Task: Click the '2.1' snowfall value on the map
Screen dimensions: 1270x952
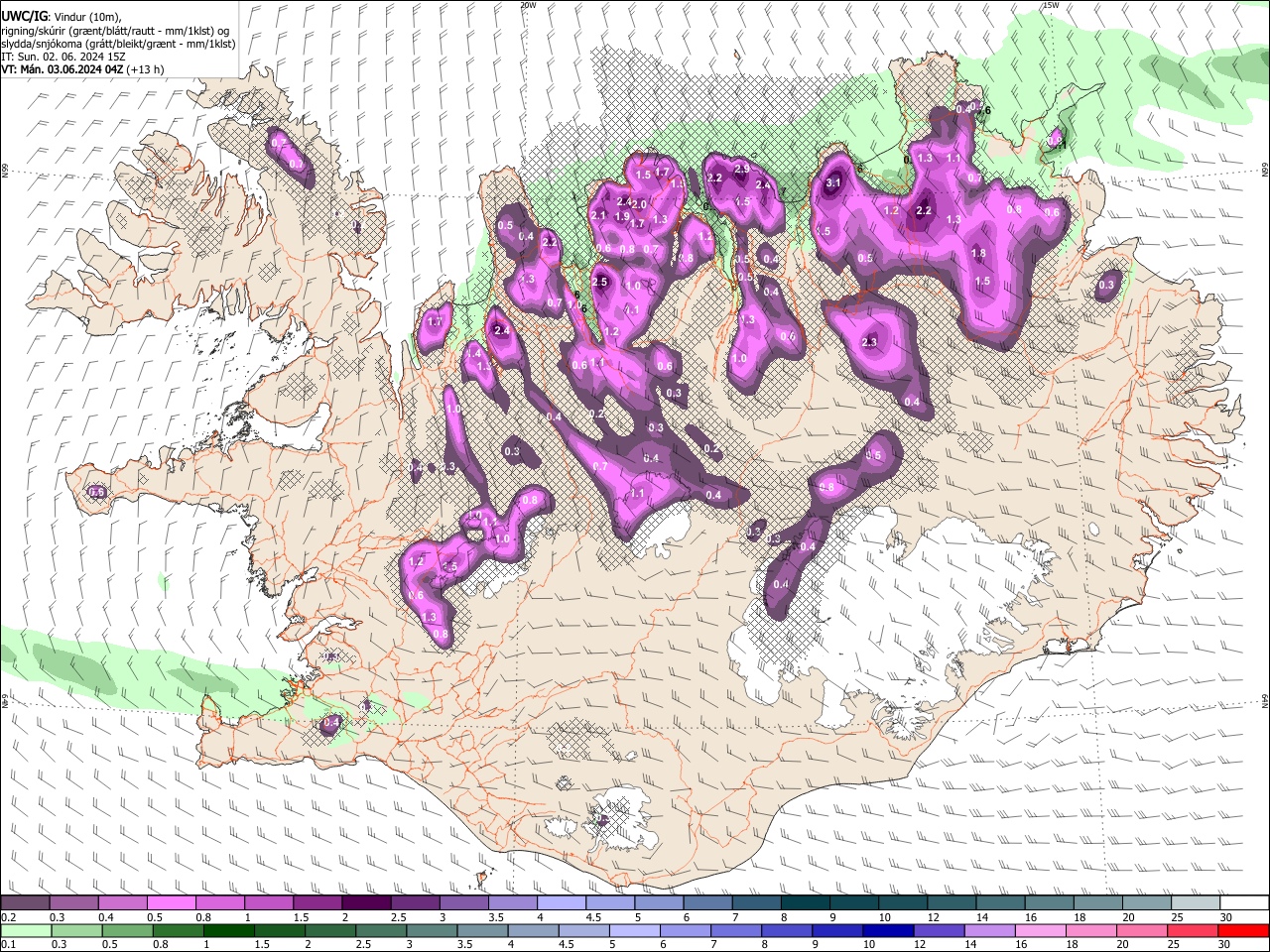Action: (598, 215)
